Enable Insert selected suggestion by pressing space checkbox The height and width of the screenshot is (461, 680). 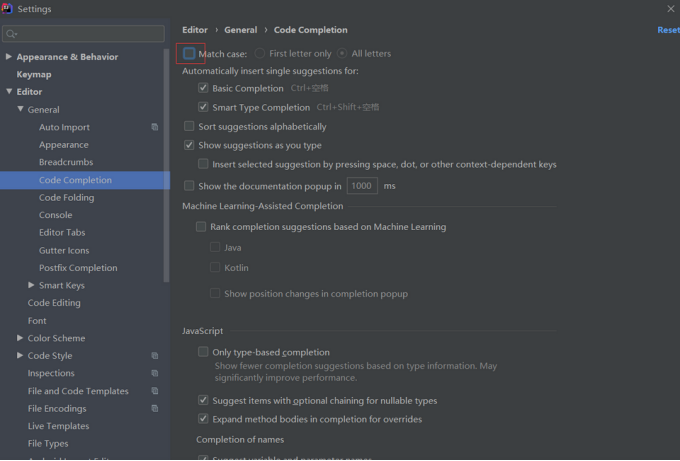(203, 164)
